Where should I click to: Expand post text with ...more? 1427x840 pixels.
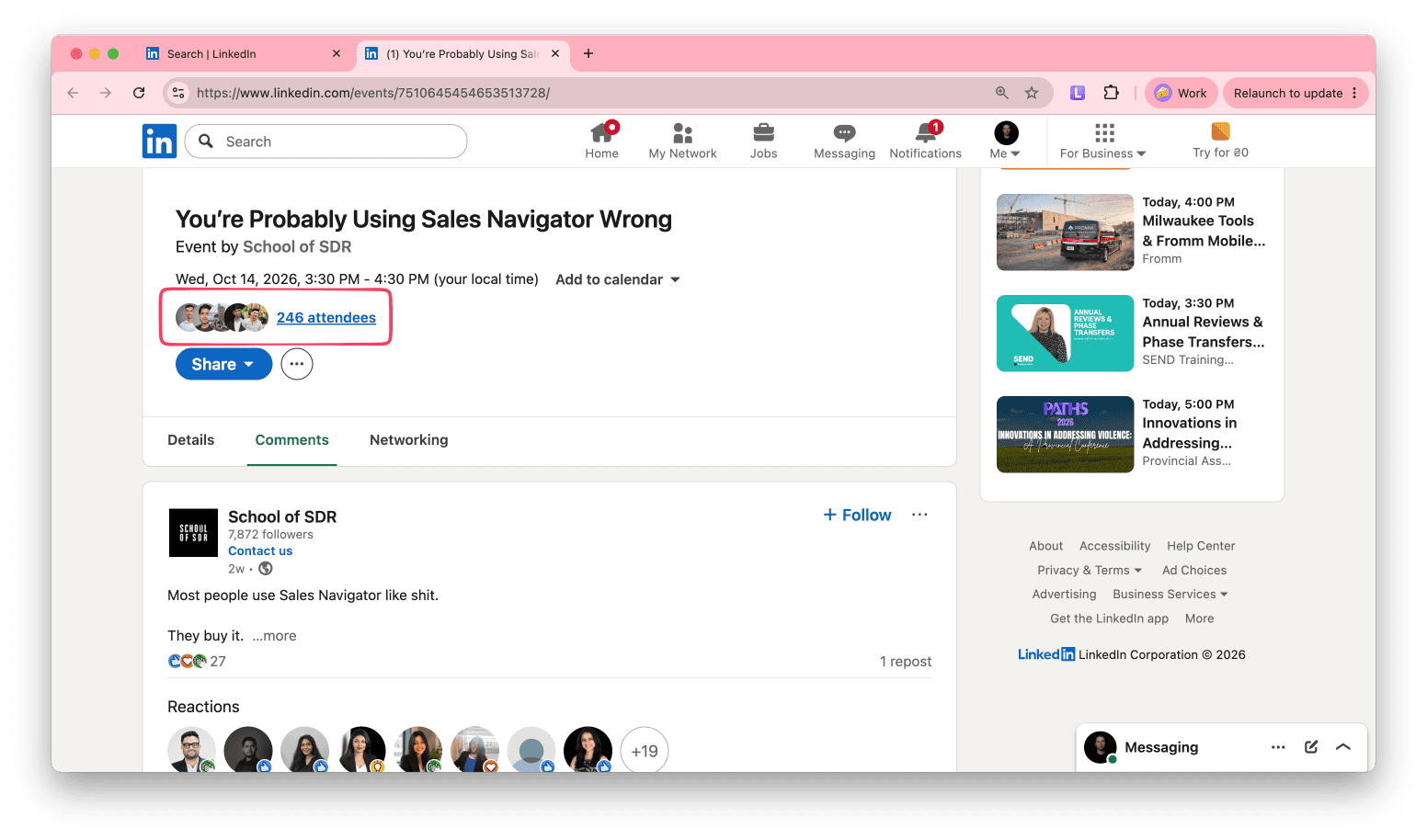click(x=274, y=636)
